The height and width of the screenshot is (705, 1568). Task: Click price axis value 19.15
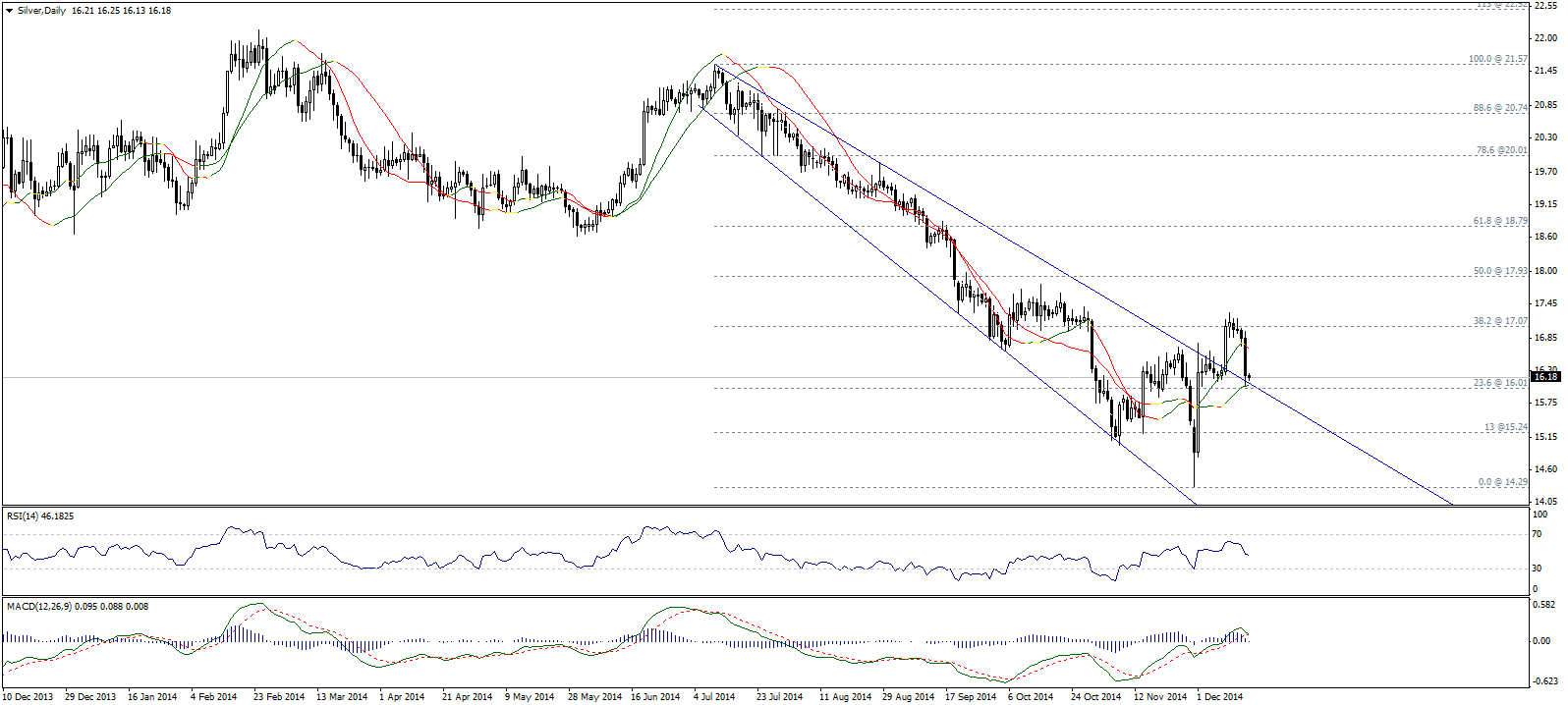point(1545,204)
